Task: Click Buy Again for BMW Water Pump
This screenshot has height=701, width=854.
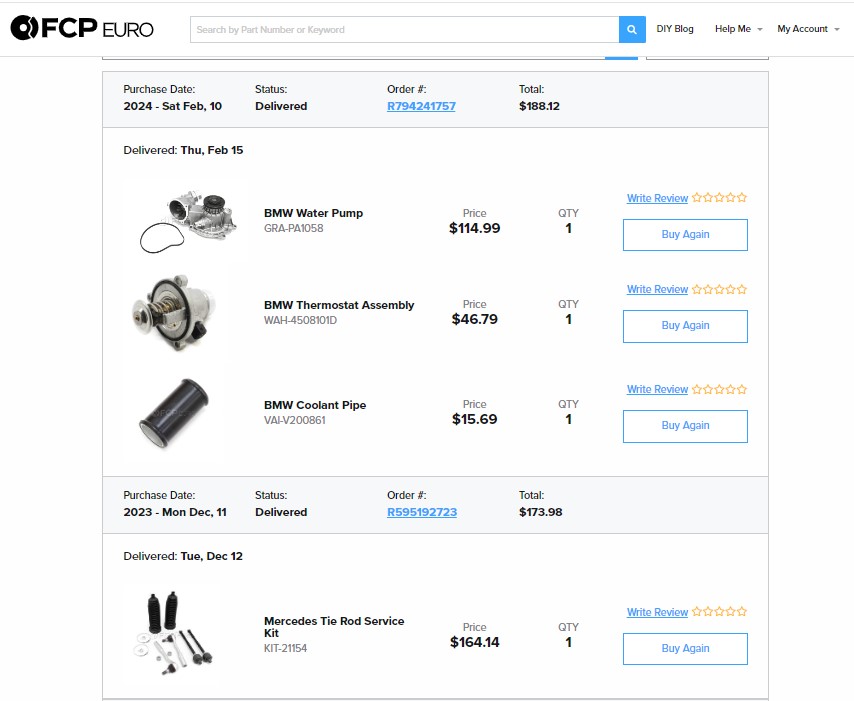Action: (x=685, y=234)
